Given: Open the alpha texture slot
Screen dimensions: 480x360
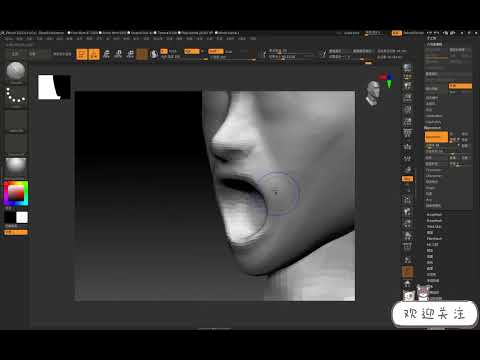Looking at the screenshot, I should tap(16, 121).
